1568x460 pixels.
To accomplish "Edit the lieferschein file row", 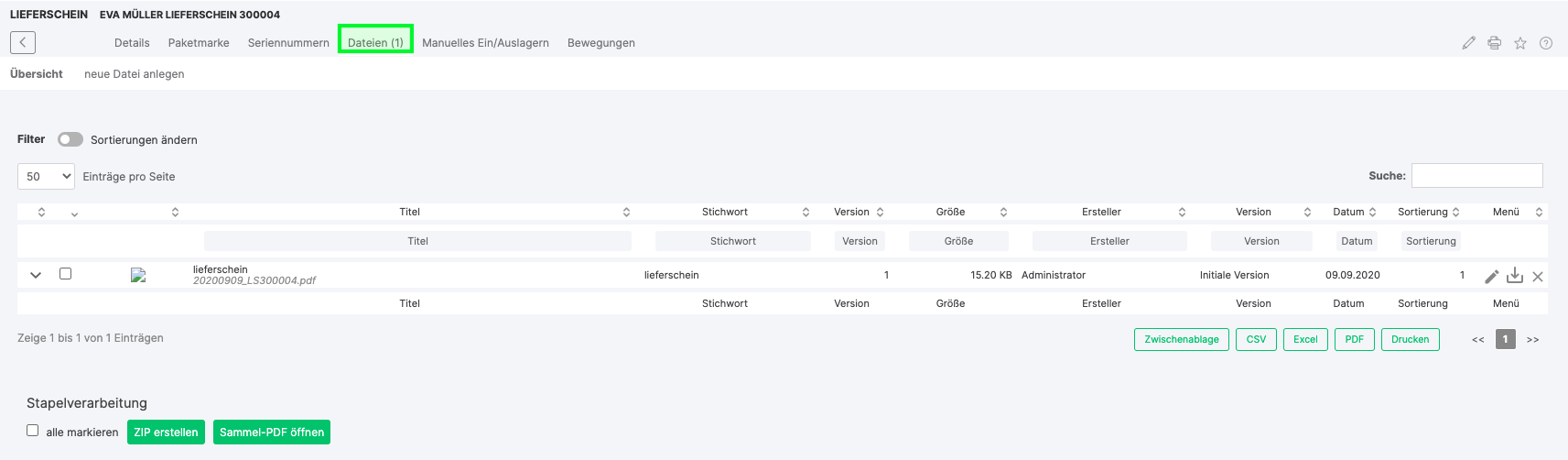I will coord(1491,276).
